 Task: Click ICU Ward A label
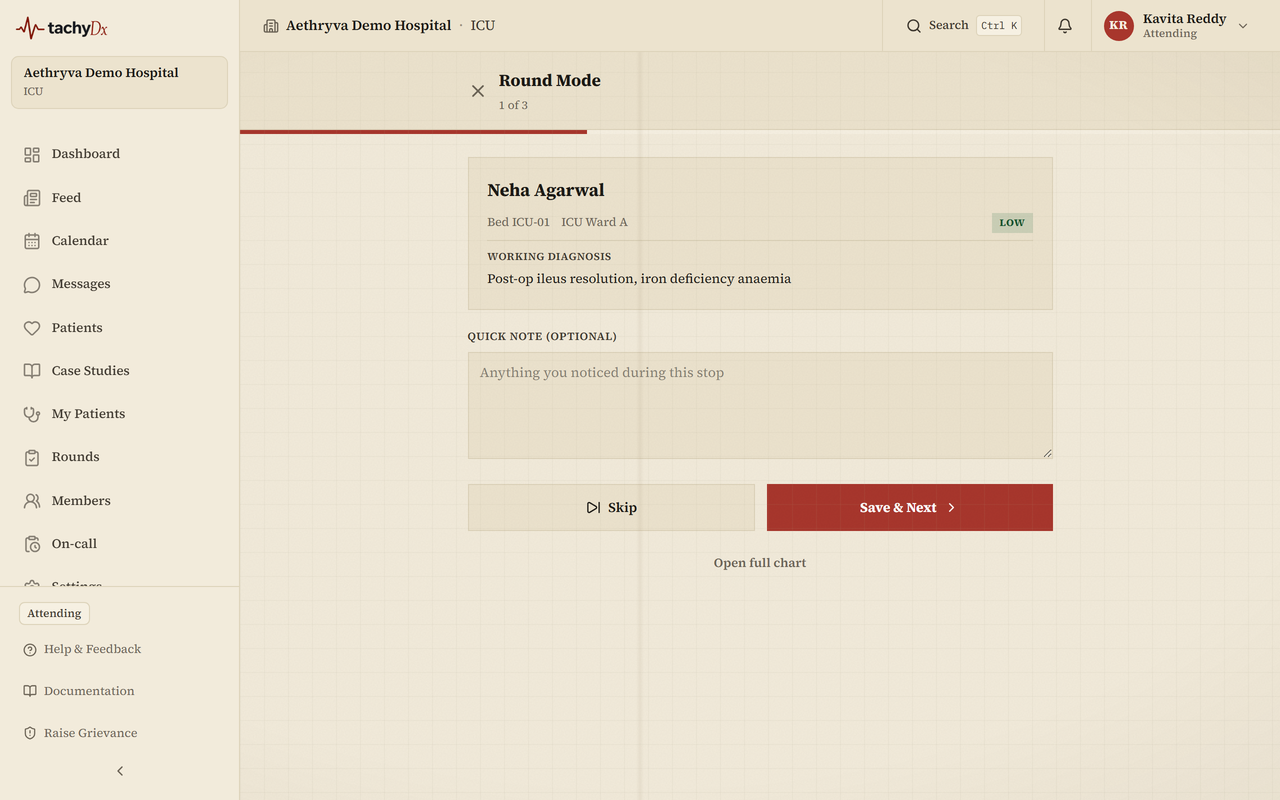[x=594, y=222]
